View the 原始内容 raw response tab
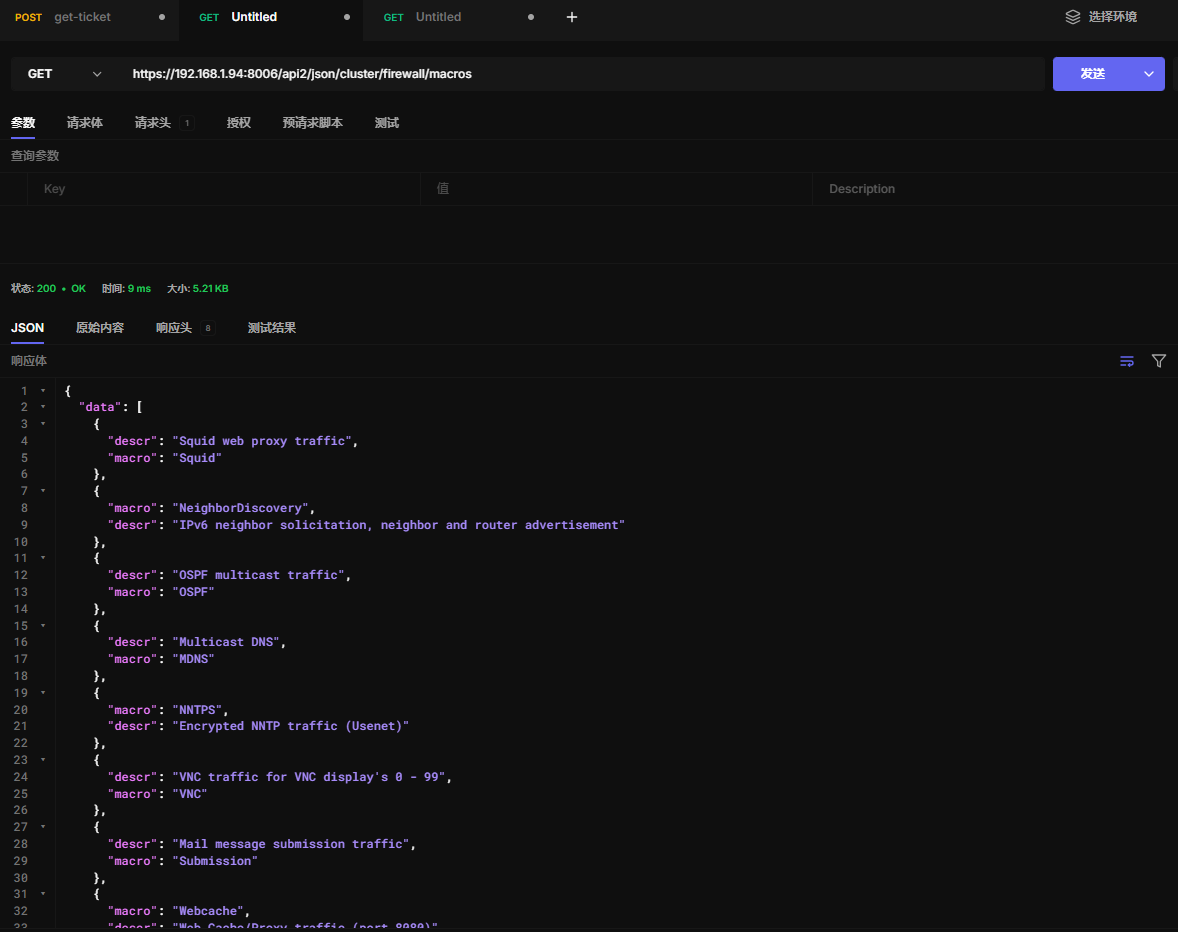 coord(100,328)
